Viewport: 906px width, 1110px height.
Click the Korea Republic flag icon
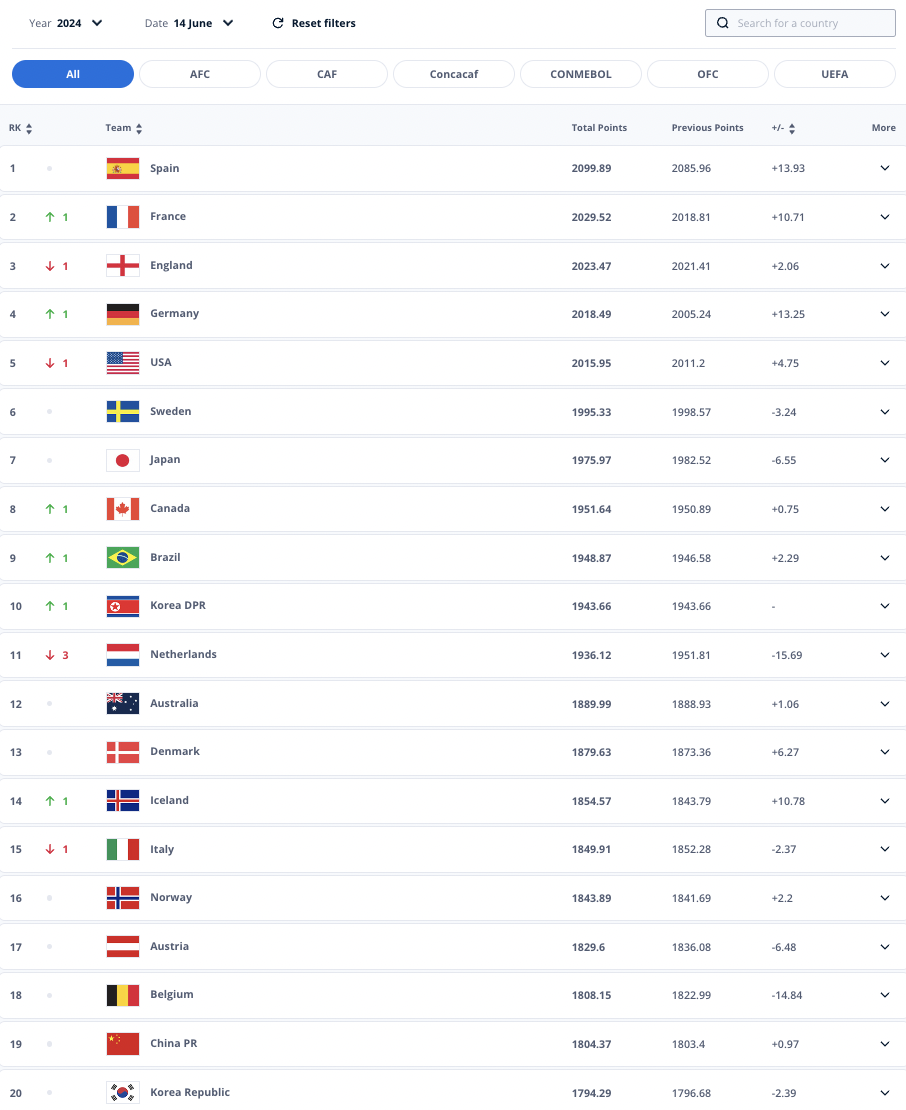point(122,1092)
